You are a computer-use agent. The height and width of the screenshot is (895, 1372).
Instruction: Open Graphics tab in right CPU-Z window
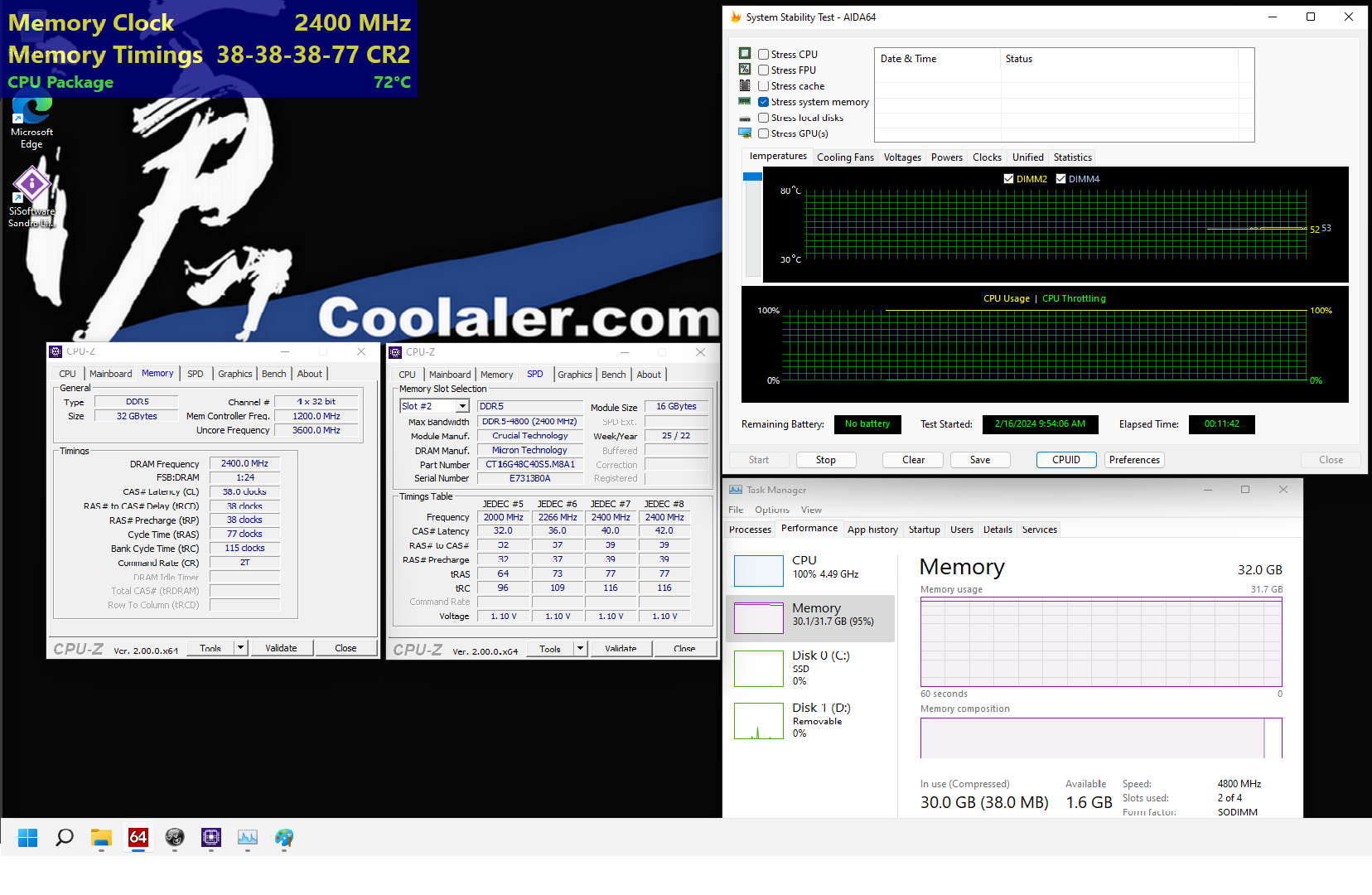coord(575,375)
